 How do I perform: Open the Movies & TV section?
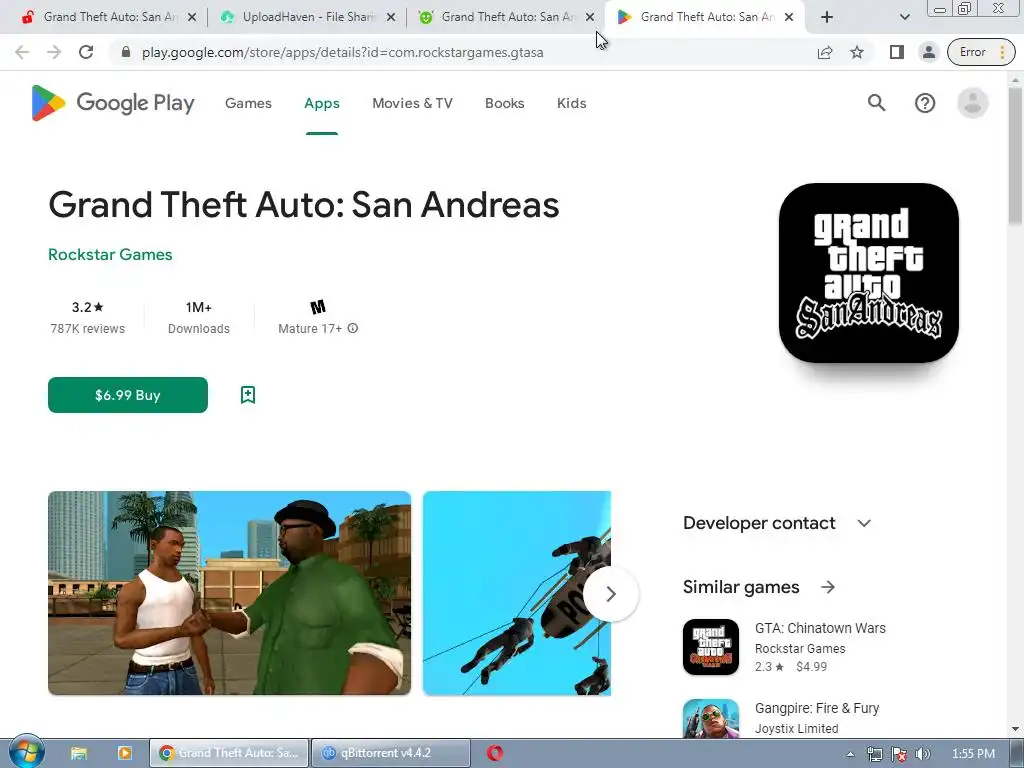[412, 103]
